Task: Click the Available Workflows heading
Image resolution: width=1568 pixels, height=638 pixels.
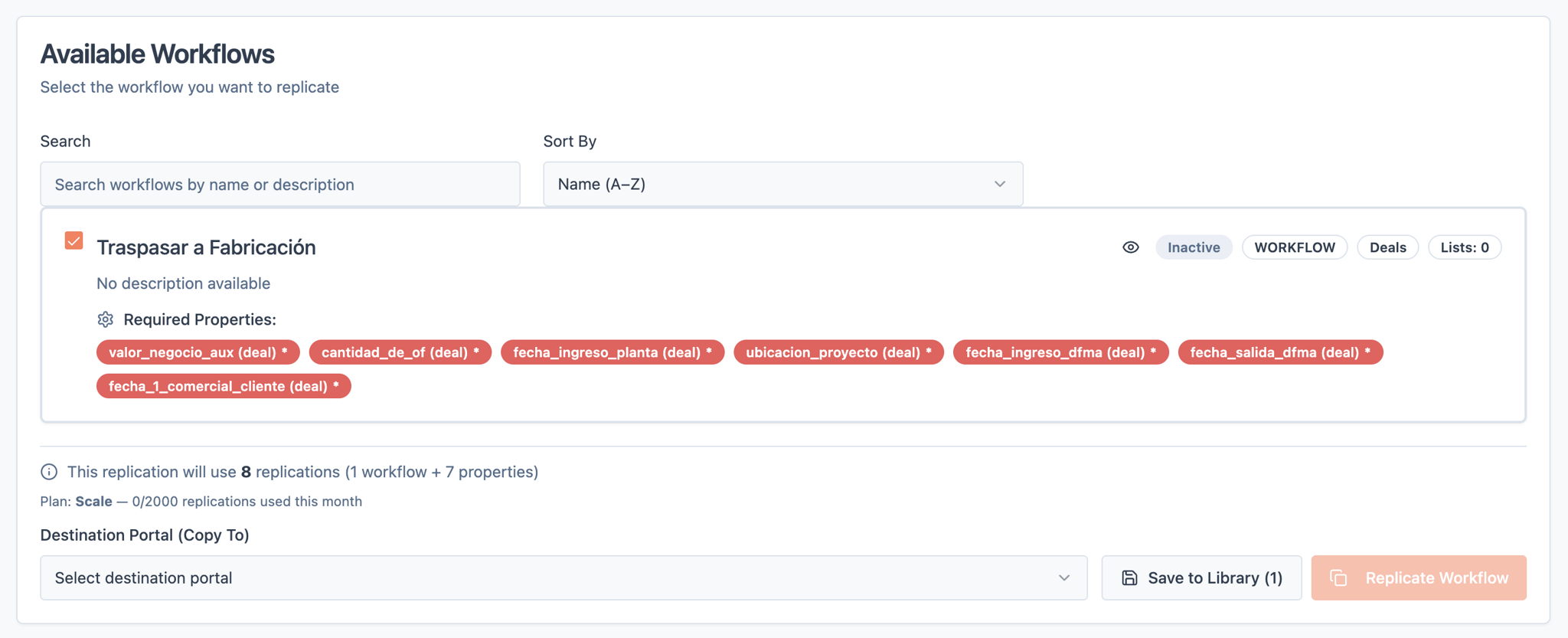Action: pos(157,54)
